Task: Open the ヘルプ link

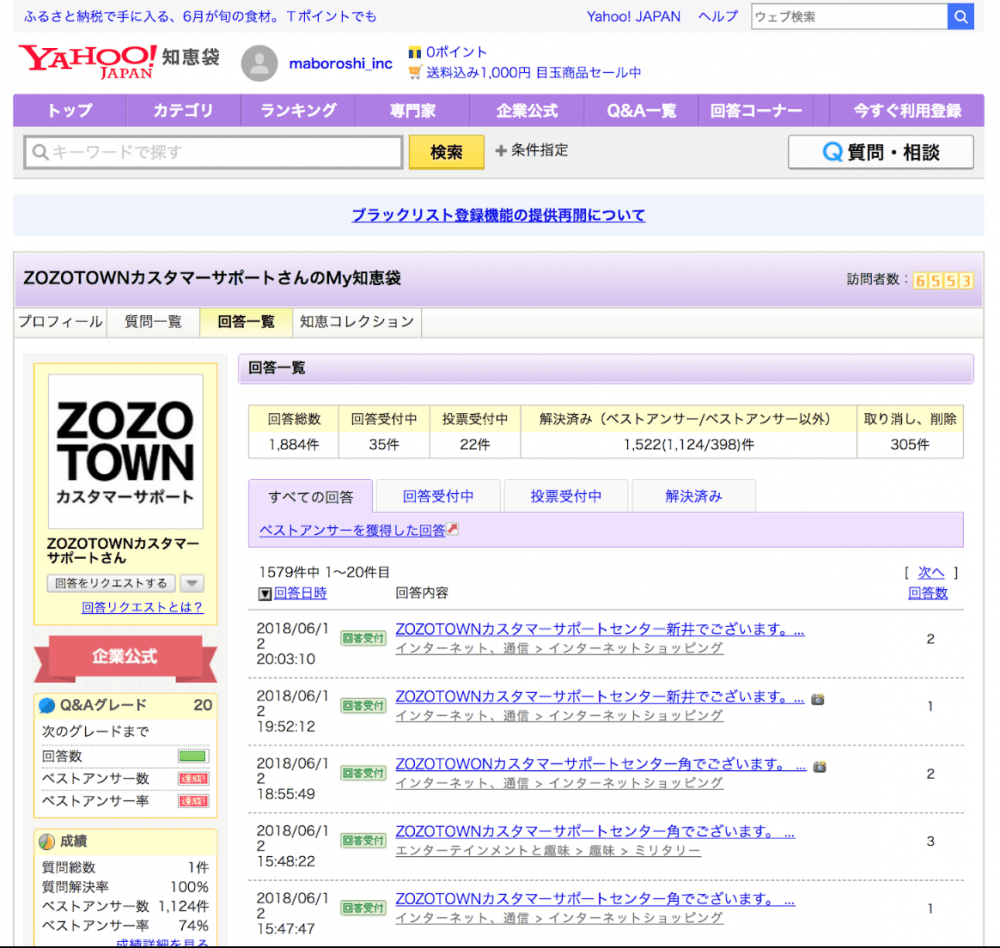Action: click(718, 17)
